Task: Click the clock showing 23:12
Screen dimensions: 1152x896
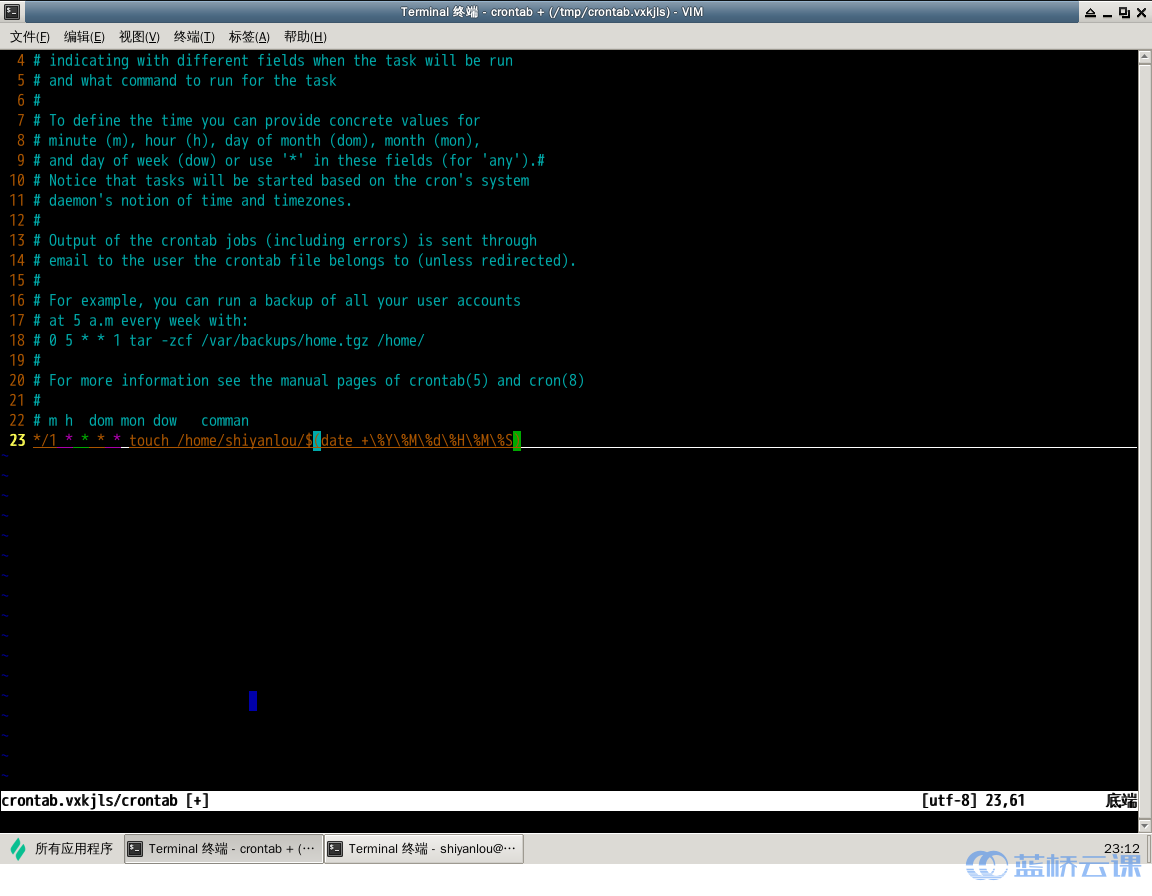Action: [x=1121, y=848]
